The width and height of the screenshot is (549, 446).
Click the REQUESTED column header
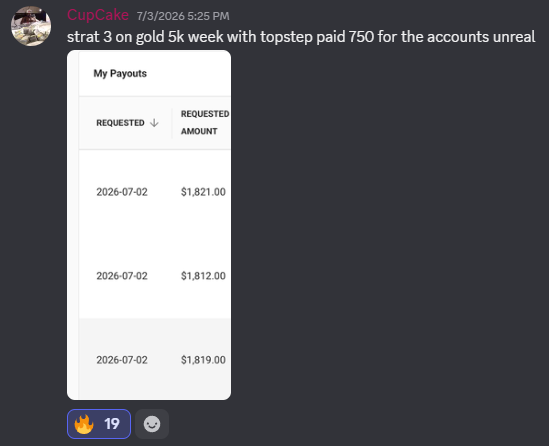click(120, 123)
